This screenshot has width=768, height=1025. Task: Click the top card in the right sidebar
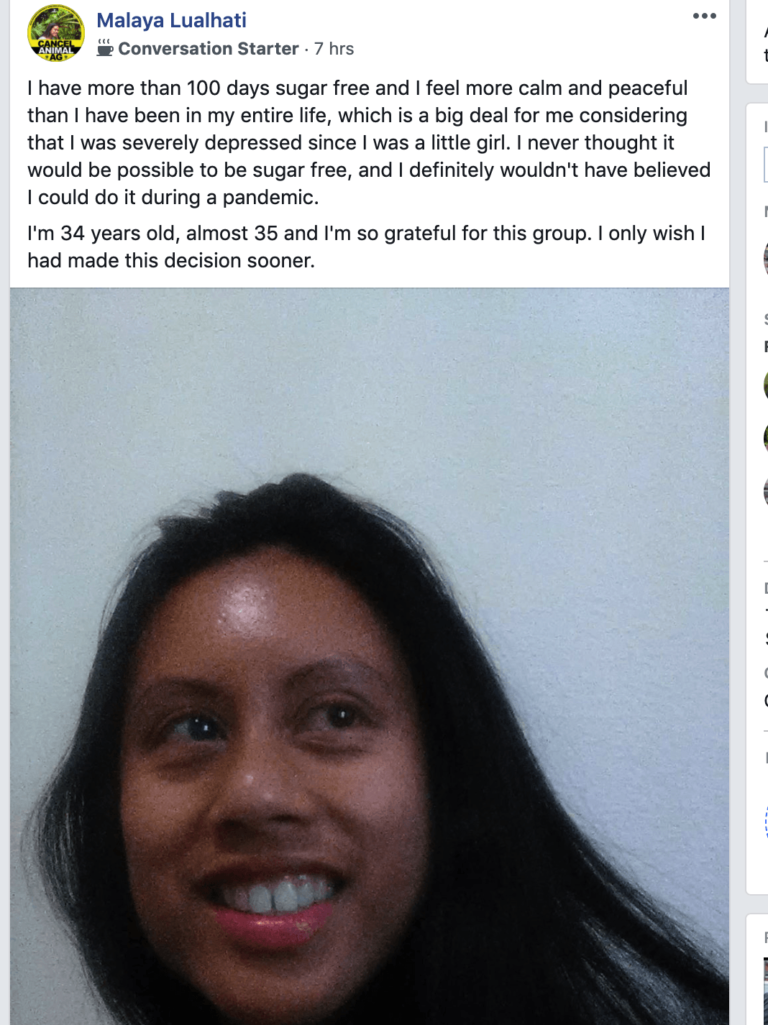click(x=757, y=42)
